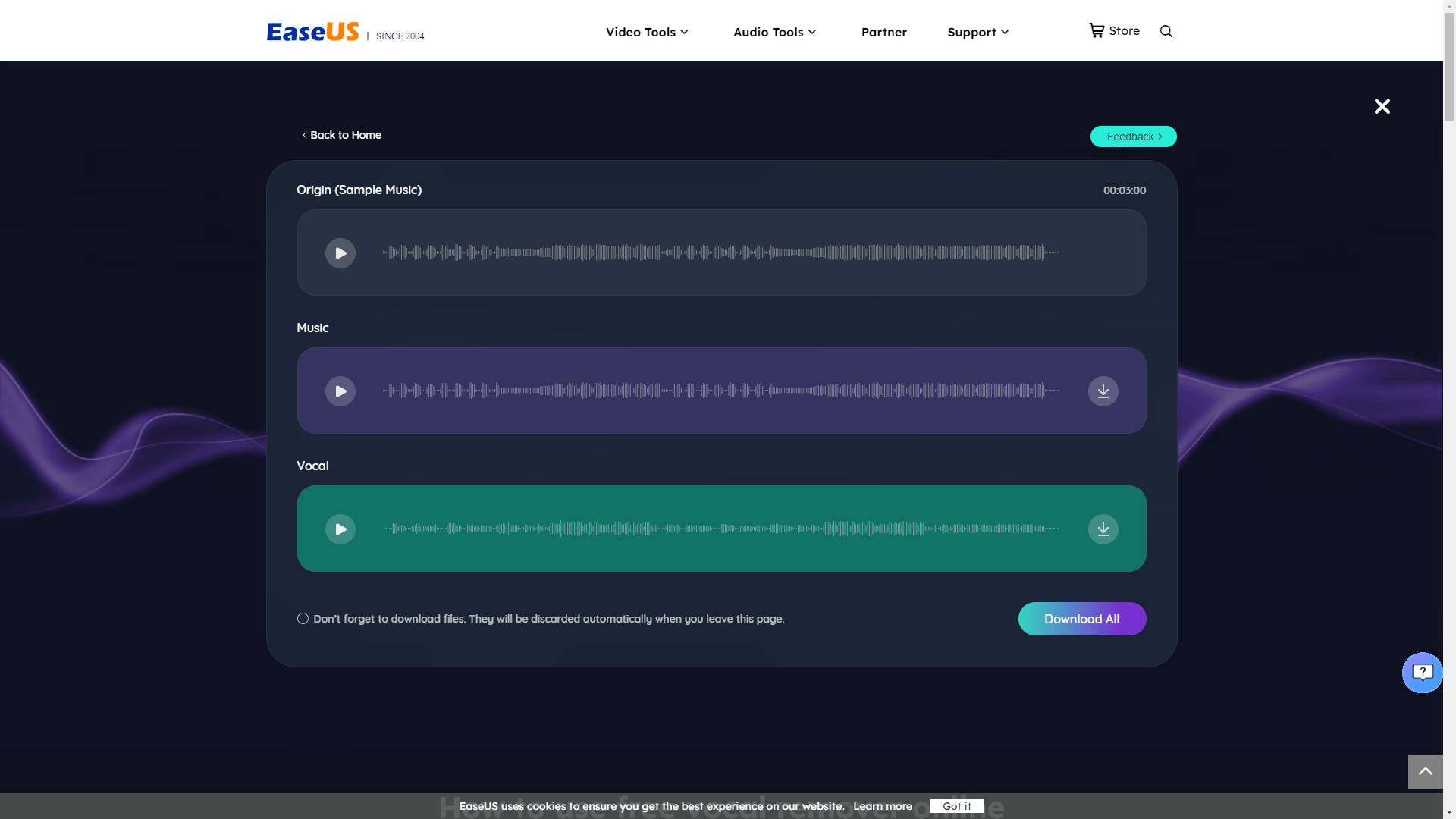Play the extracted Music track

(x=340, y=391)
